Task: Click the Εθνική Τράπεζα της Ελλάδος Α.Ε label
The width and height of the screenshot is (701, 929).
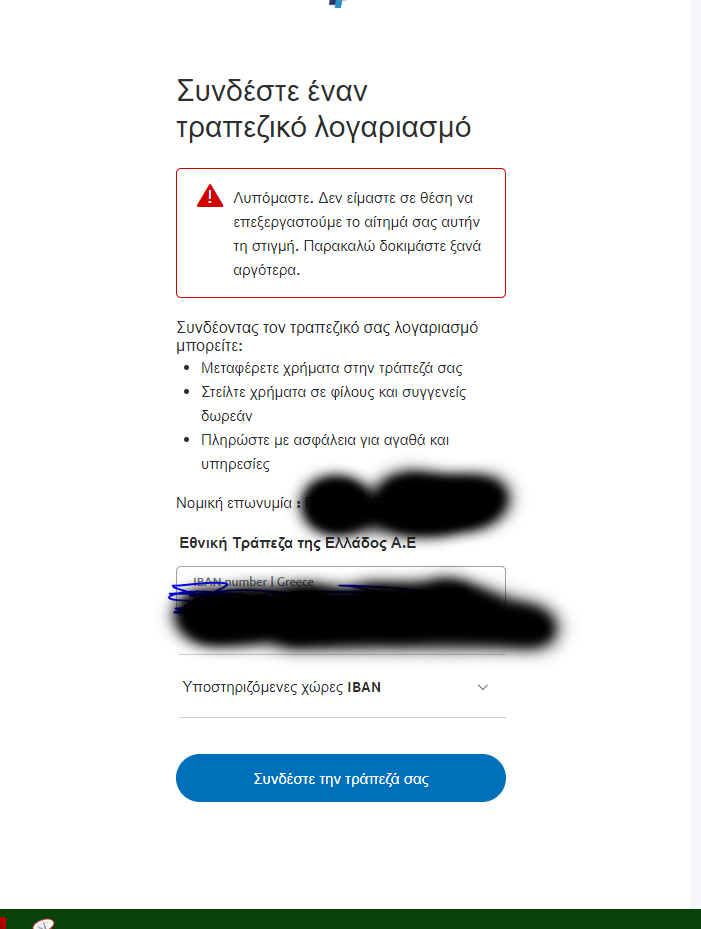Action: click(x=297, y=543)
